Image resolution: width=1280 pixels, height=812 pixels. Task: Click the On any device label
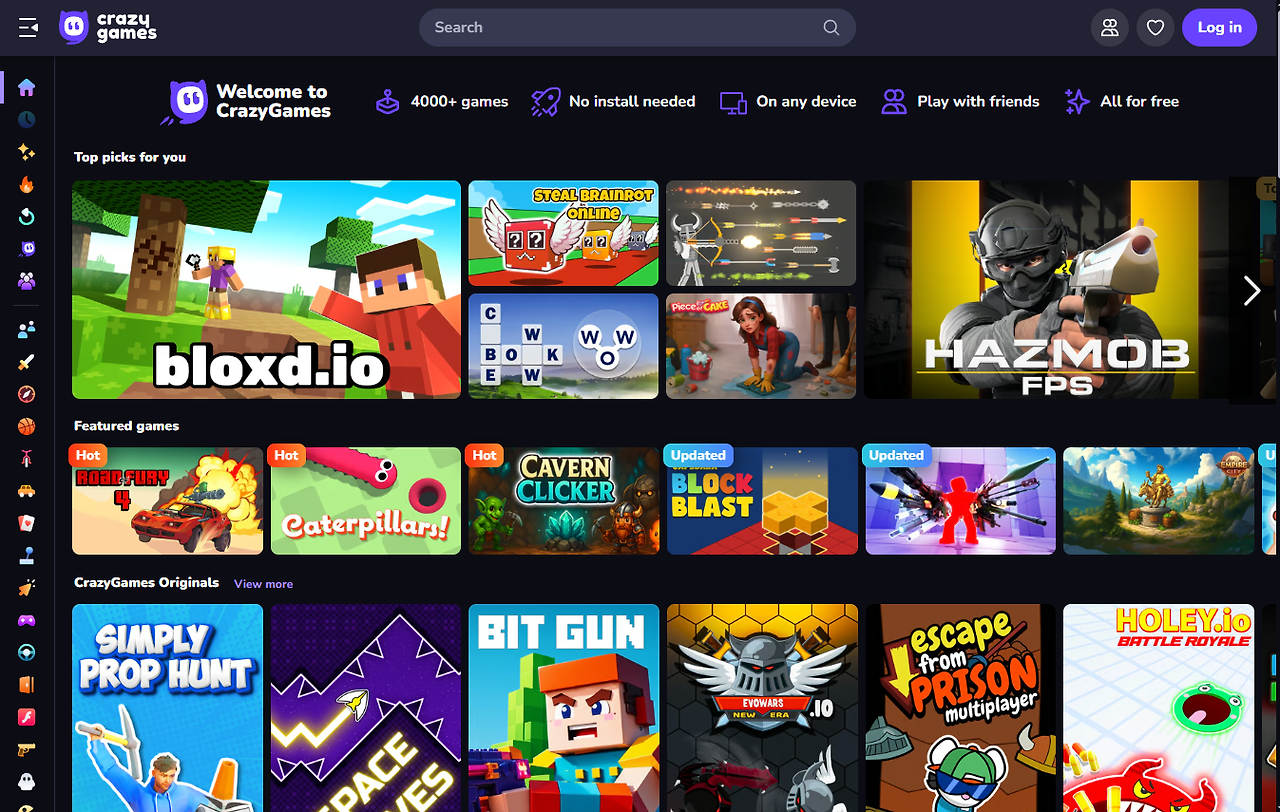pyautogui.click(x=806, y=101)
